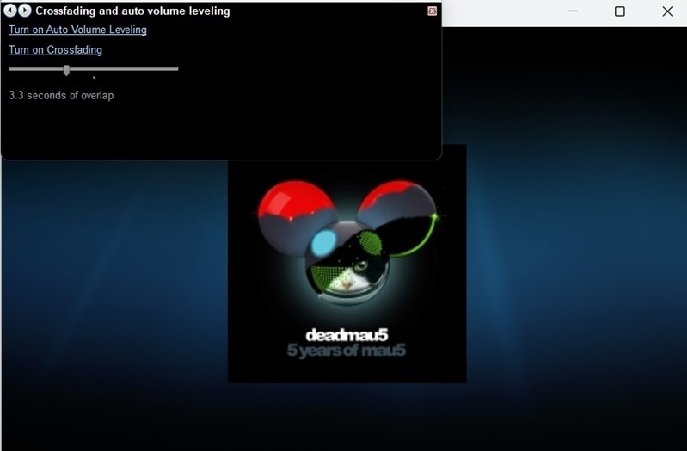Go to next enhancement panel arrow
687x451 pixels.
pos(25,11)
